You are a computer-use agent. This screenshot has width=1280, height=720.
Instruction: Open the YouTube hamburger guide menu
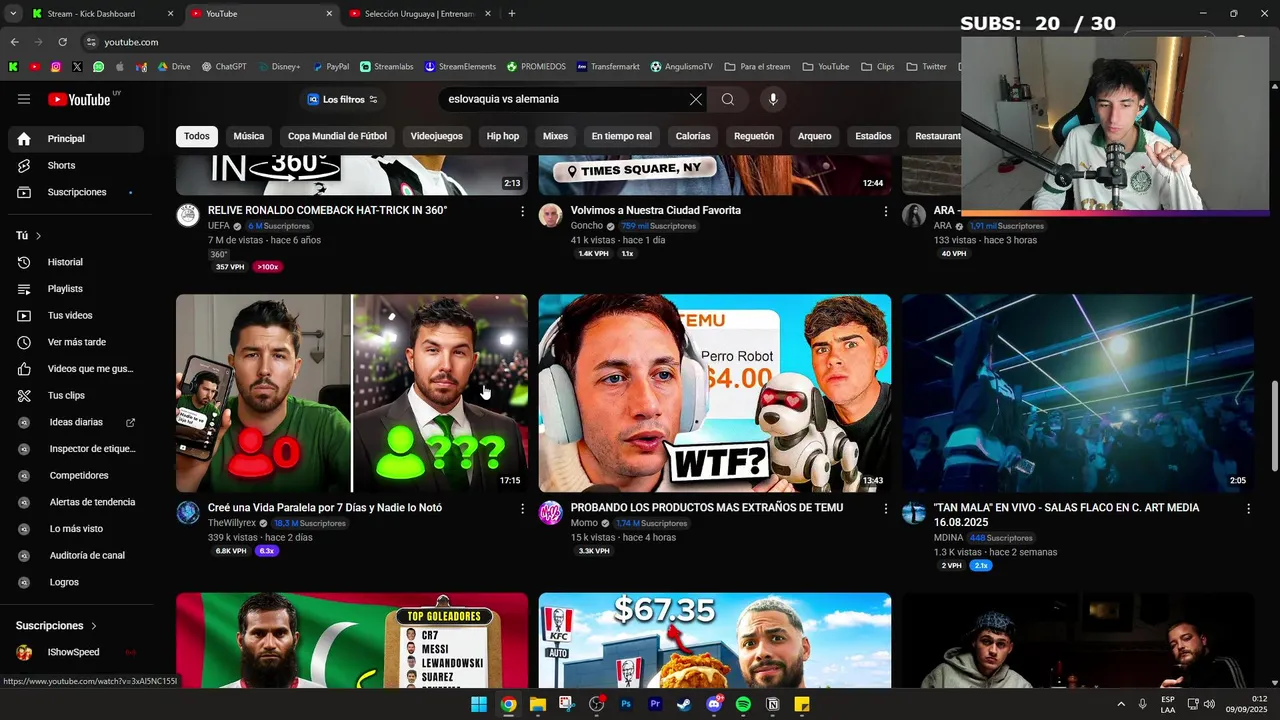pos(24,99)
